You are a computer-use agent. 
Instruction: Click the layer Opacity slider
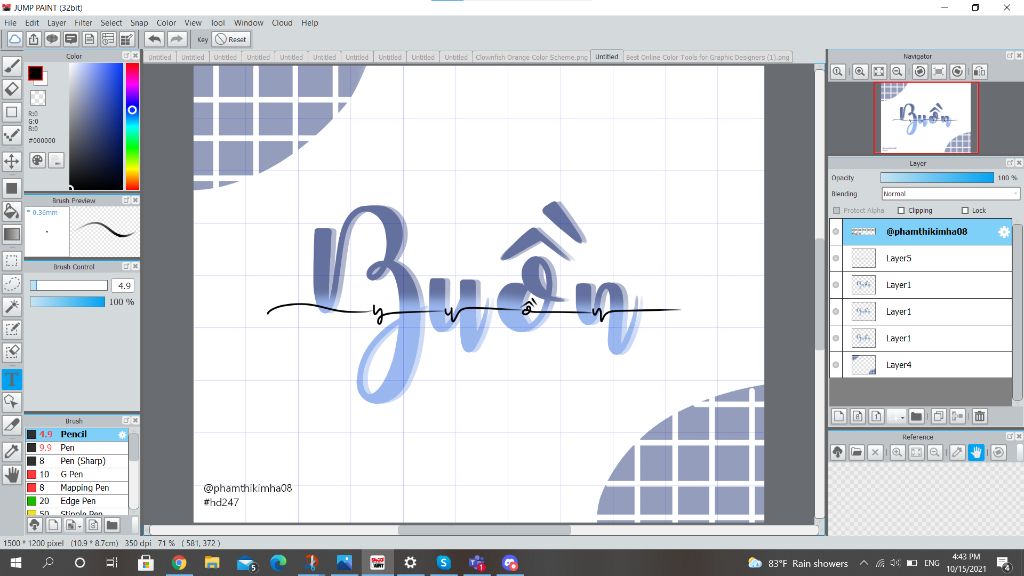(936, 178)
